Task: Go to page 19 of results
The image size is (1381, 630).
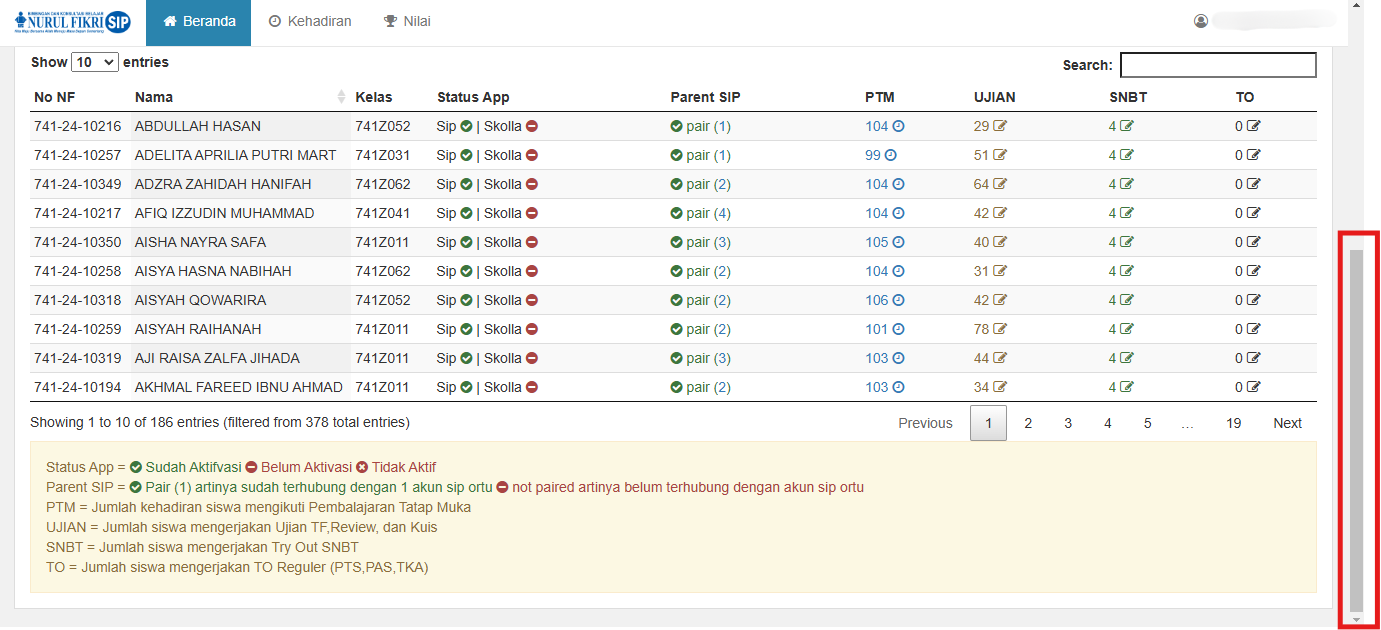Action: pos(1233,423)
